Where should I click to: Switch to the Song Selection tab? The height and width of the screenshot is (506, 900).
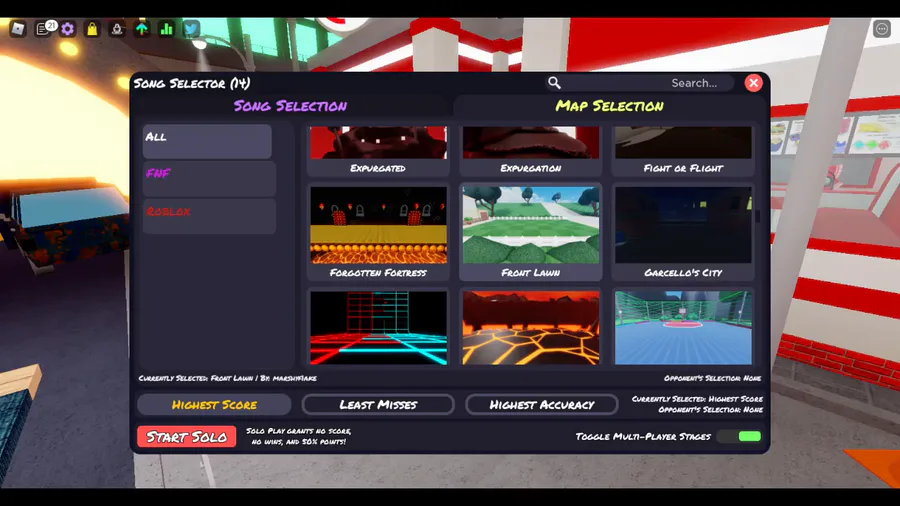[x=290, y=106]
